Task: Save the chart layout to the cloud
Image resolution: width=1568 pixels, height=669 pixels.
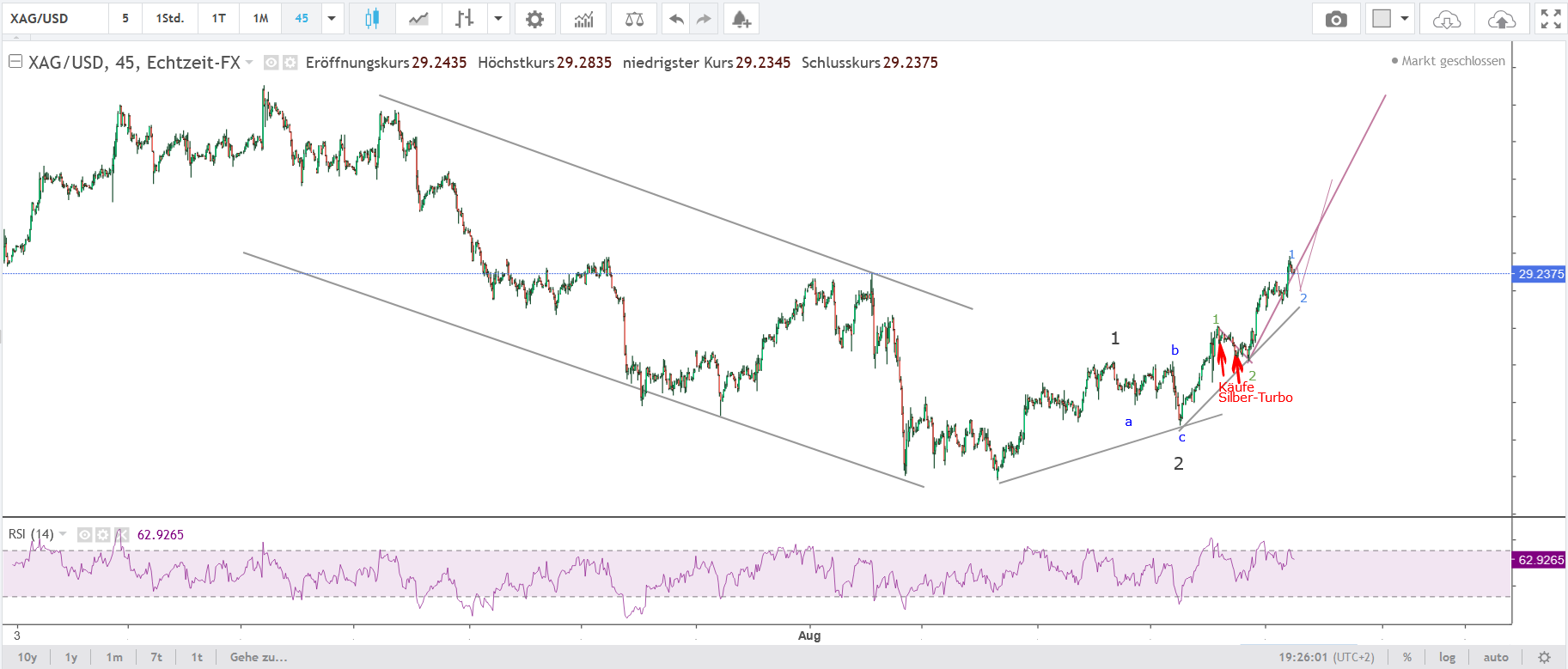Action: 1502,19
